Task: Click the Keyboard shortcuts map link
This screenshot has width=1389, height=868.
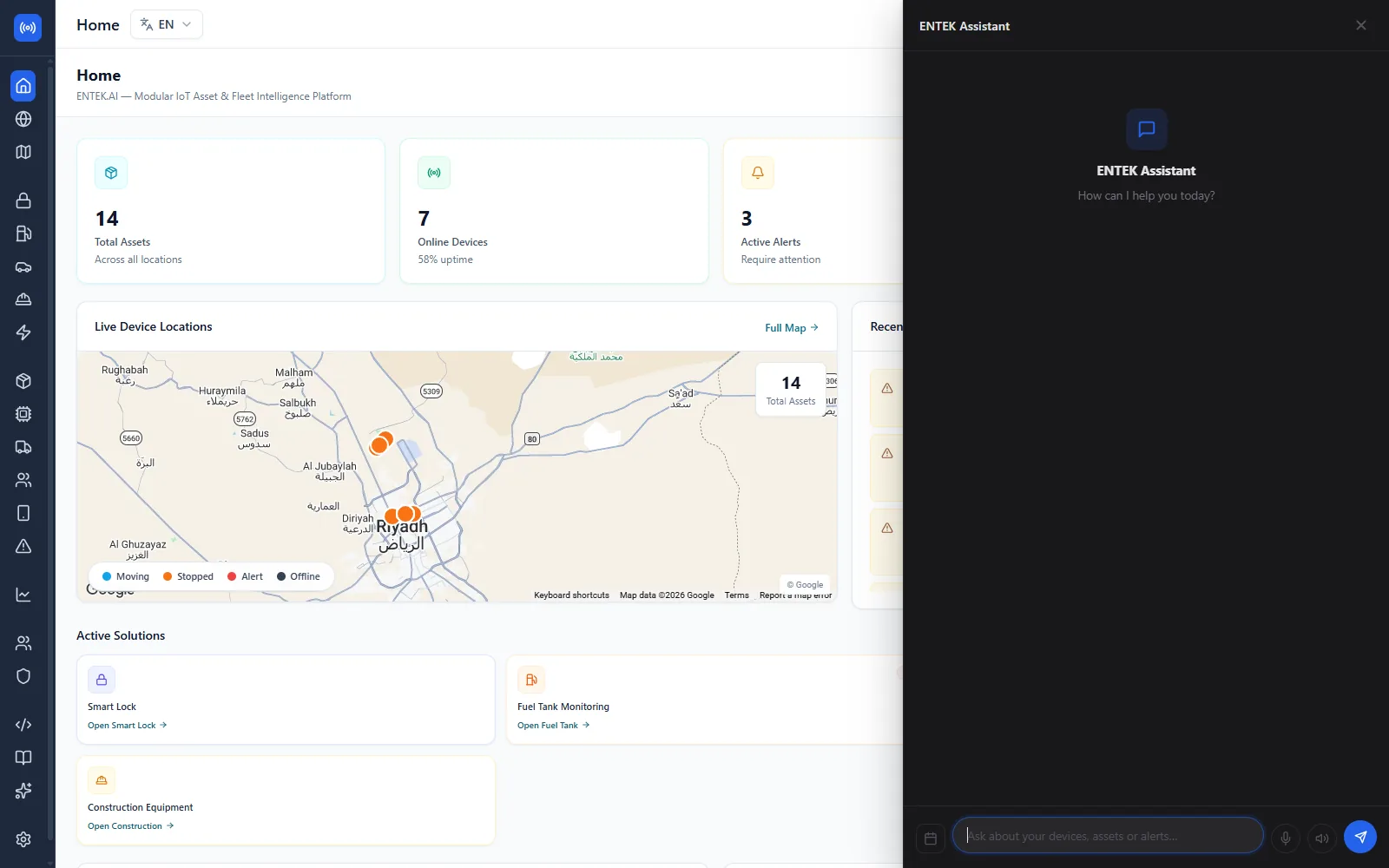Action: (x=571, y=595)
